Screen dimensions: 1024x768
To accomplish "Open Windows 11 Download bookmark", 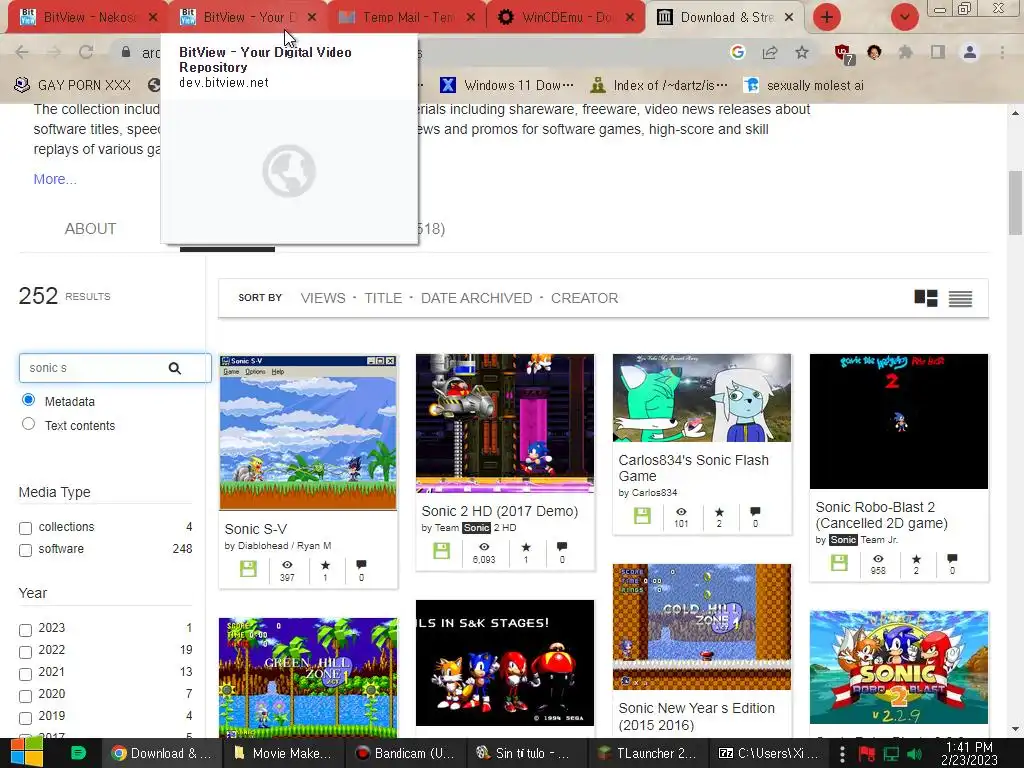I will coord(507,86).
